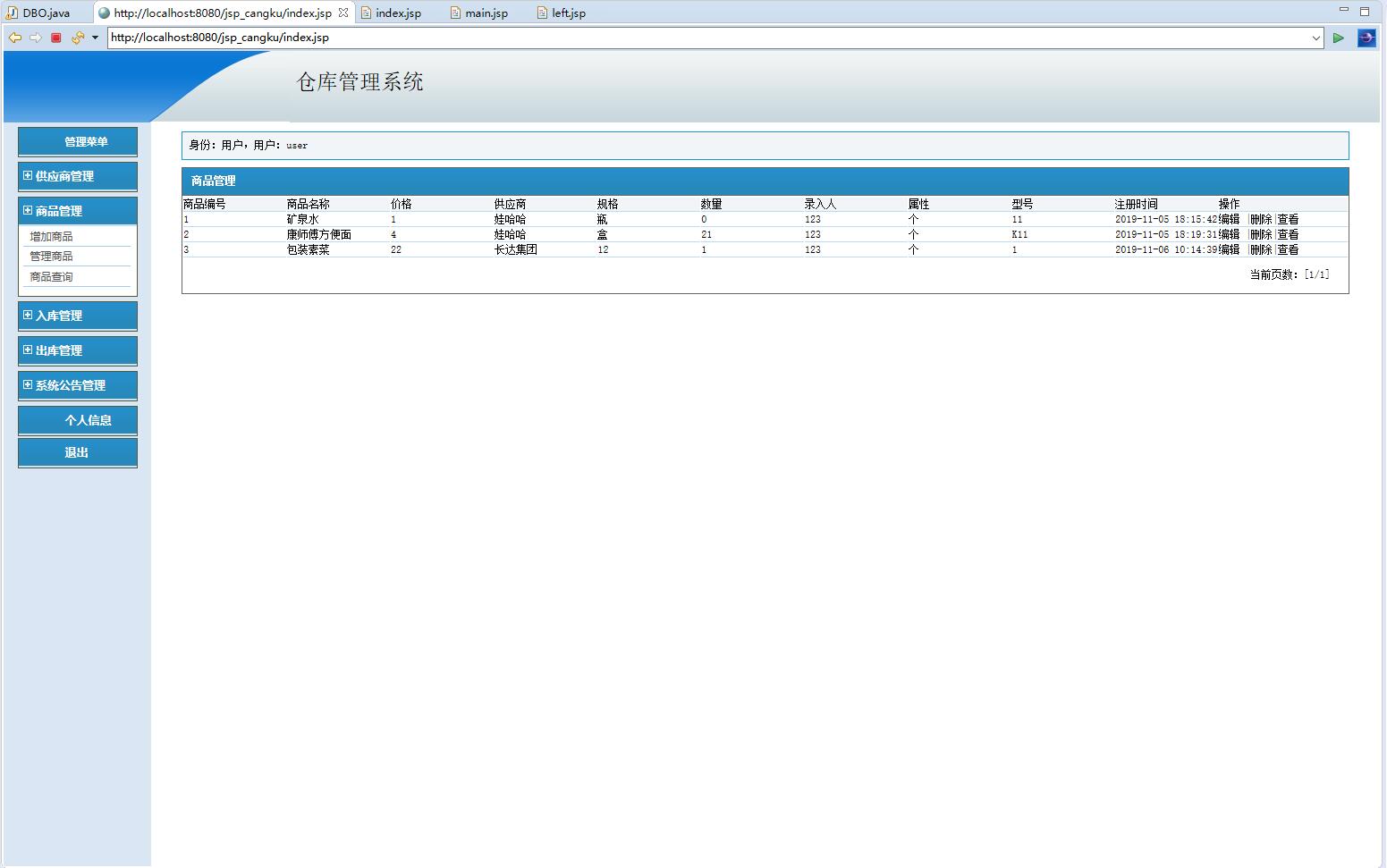Screen dimensions: 1387x868
Task: Click the 管理商品 submenu link
Action: [x=51, y=257]
